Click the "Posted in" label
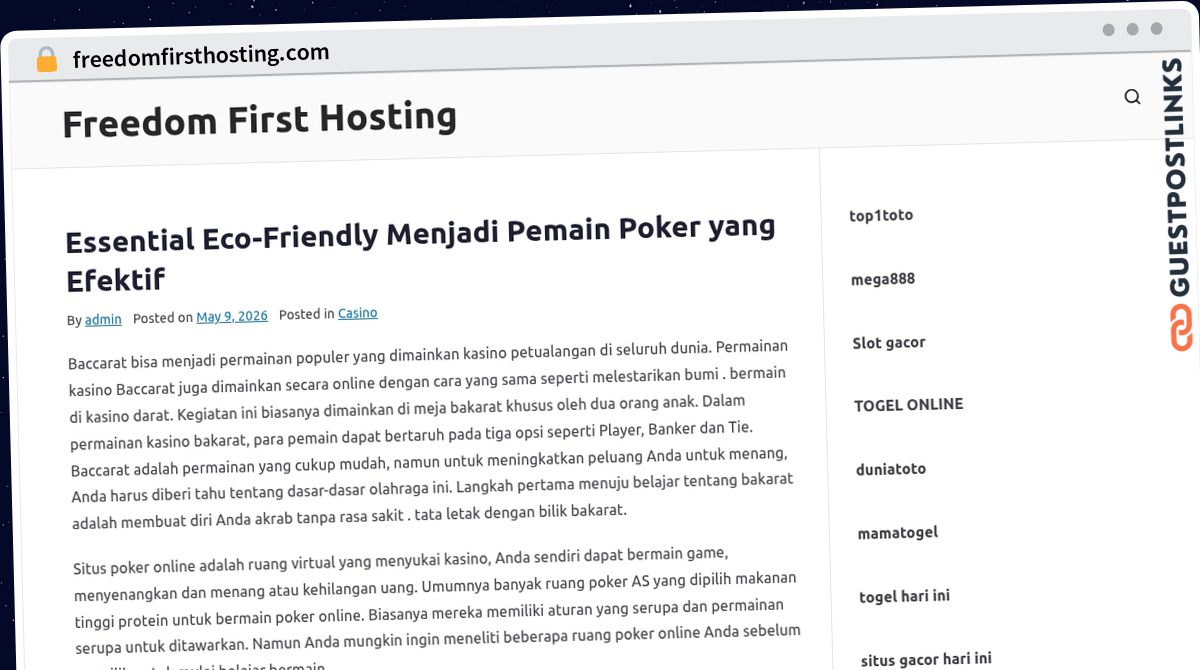 click(x=307, y=314)
